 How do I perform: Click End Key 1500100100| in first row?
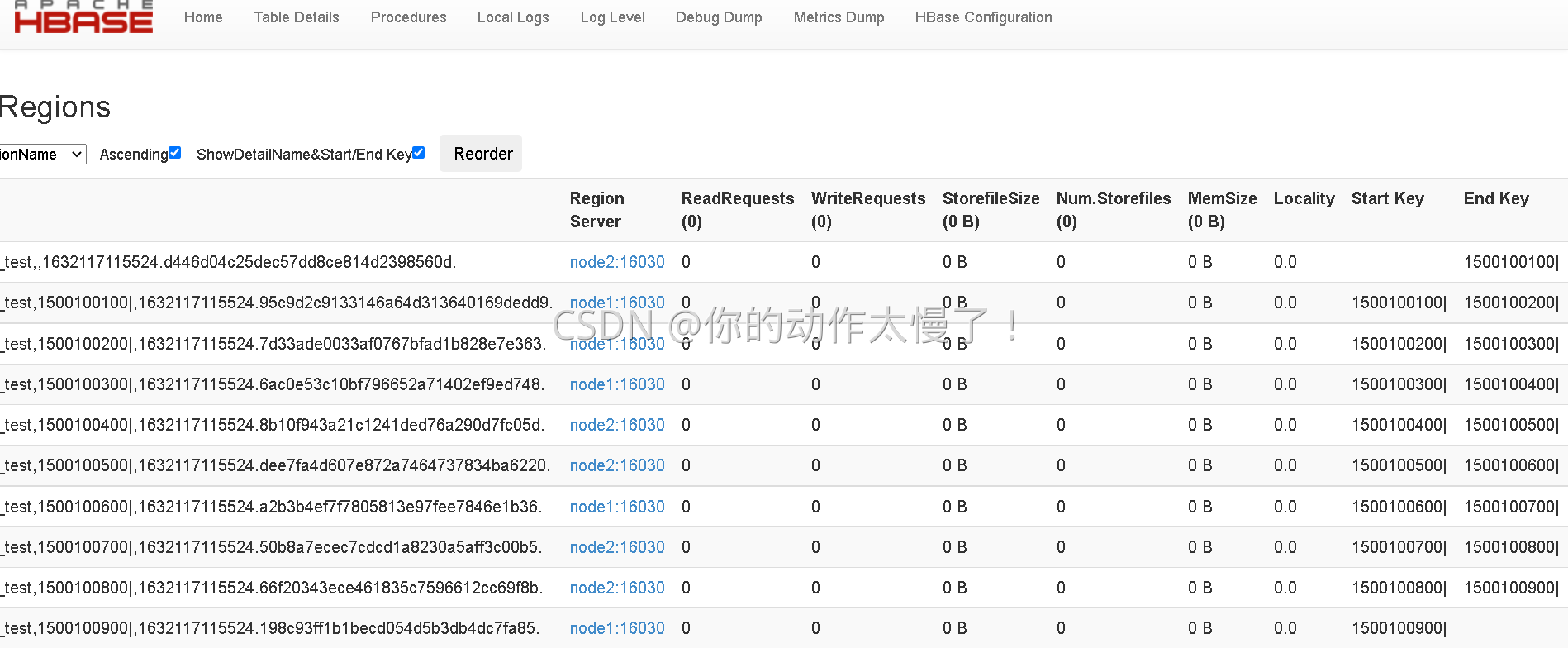pyautogui.click(x=1511, y=262)
